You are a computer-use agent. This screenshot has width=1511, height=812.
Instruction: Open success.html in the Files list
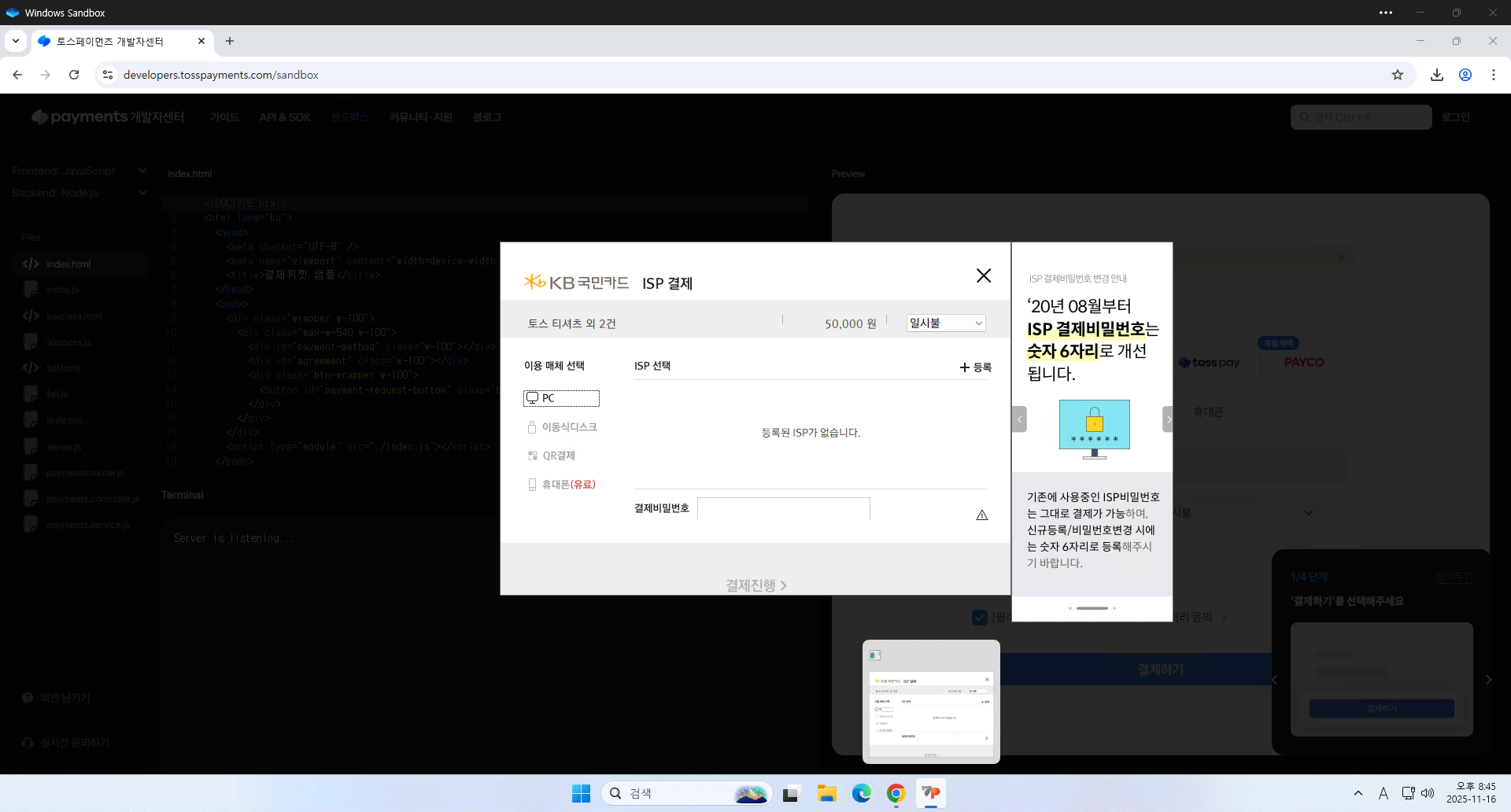pos(80,316)
